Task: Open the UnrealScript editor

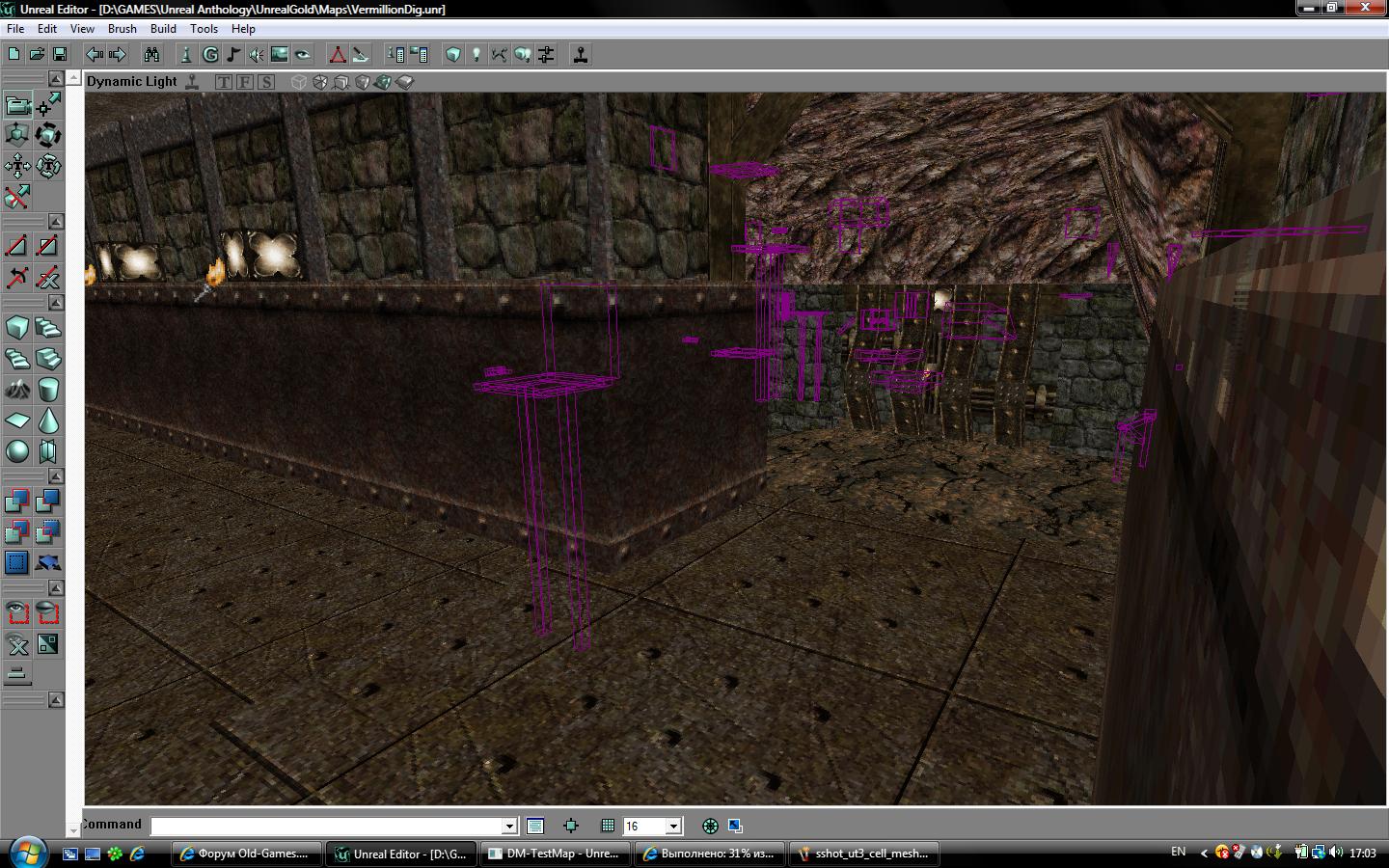Action: click(x=361, y=55)
